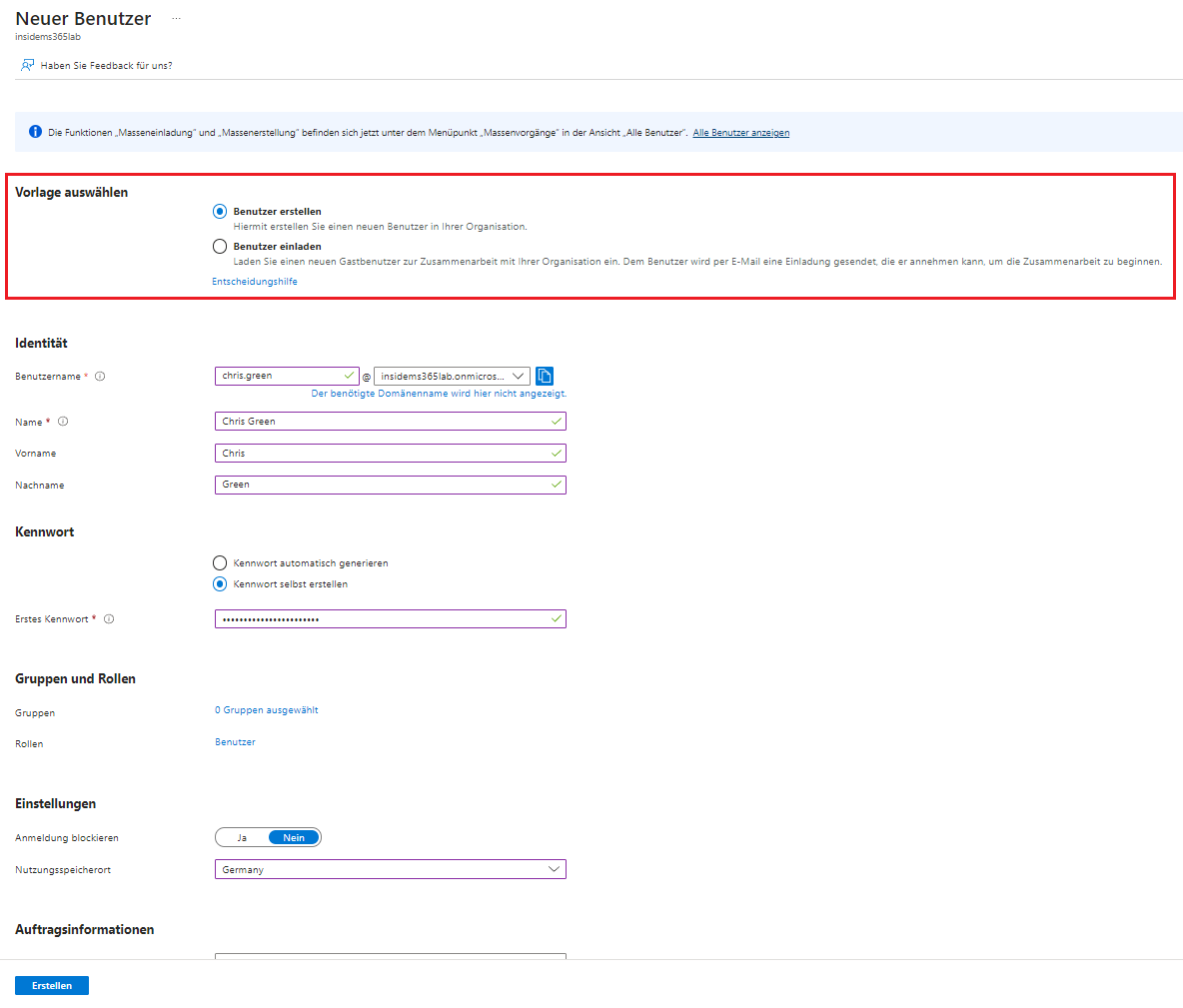Screen dimensions: 1183x1008
Task: Click info icon next to Erstes Kennwort
Action: tap(109, 619)
